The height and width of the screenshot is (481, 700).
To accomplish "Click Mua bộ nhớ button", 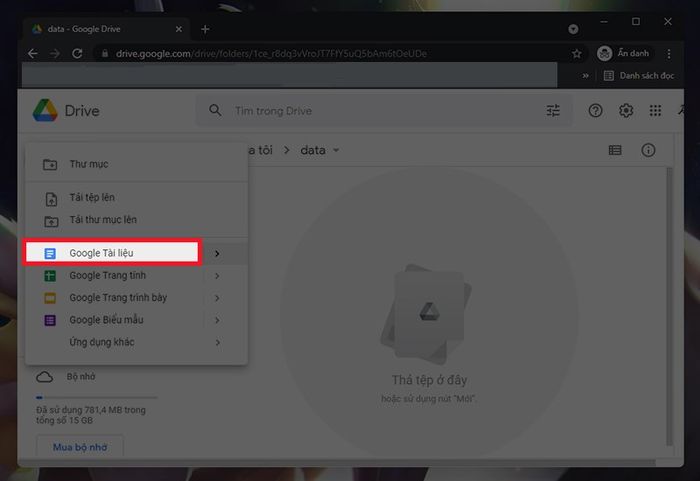I will (80, 447).
